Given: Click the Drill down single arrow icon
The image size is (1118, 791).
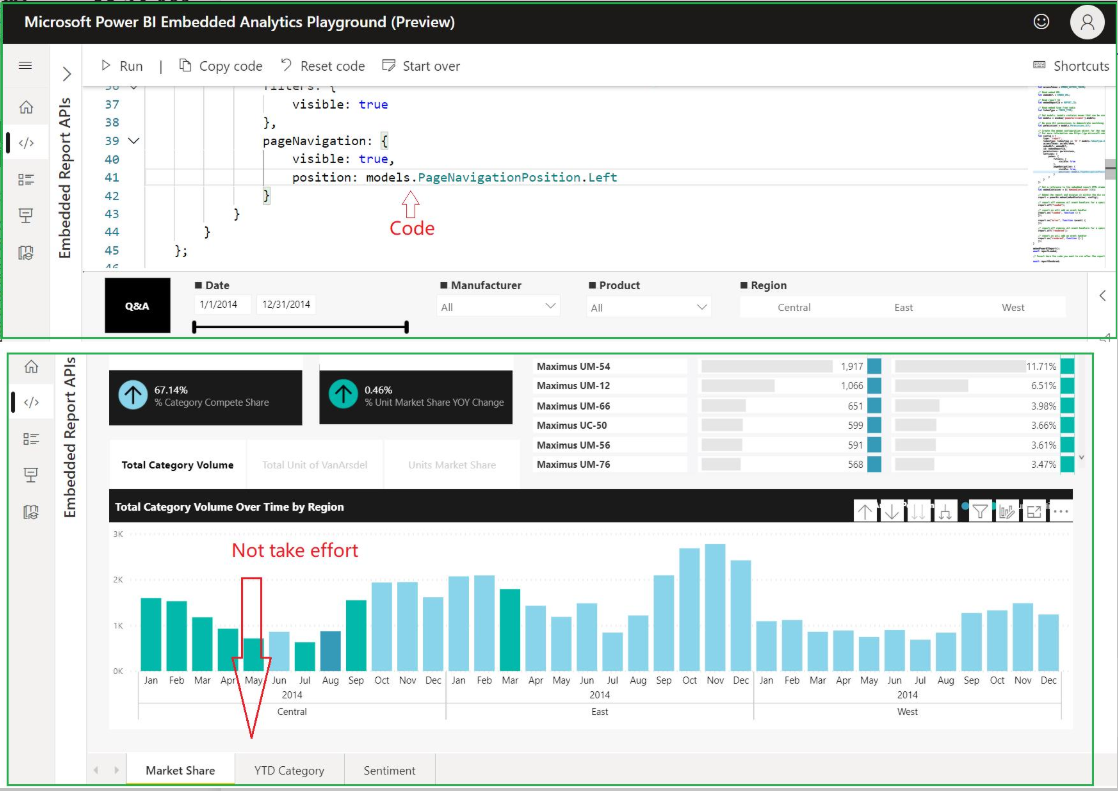Looking at the screenshot, I should point(892,511).
